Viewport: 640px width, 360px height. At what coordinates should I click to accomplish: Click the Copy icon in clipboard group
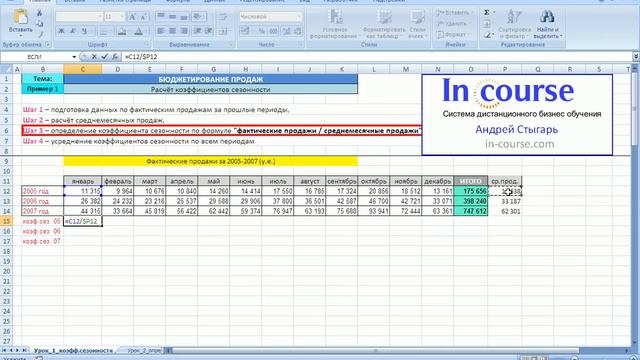[40, 24]
